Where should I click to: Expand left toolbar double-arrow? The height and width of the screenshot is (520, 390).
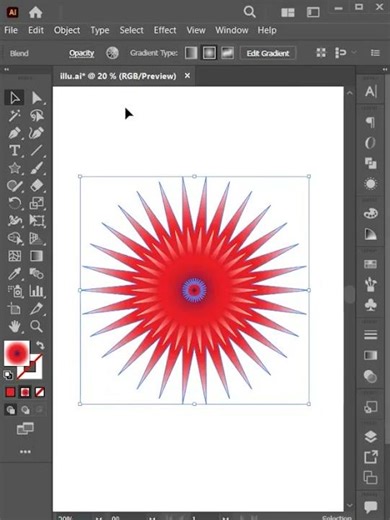click(6, 69)
